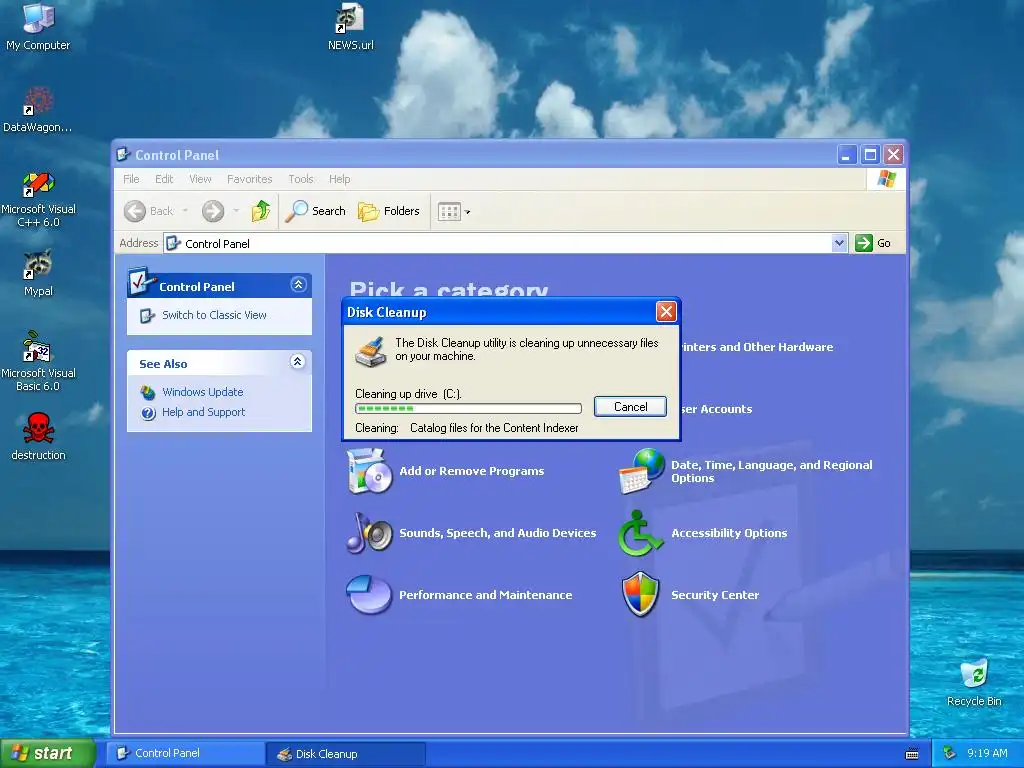Click the Windows Update icon
Image resolution: width=1024 pixels, height=768 pixels.
pos(148,392)
